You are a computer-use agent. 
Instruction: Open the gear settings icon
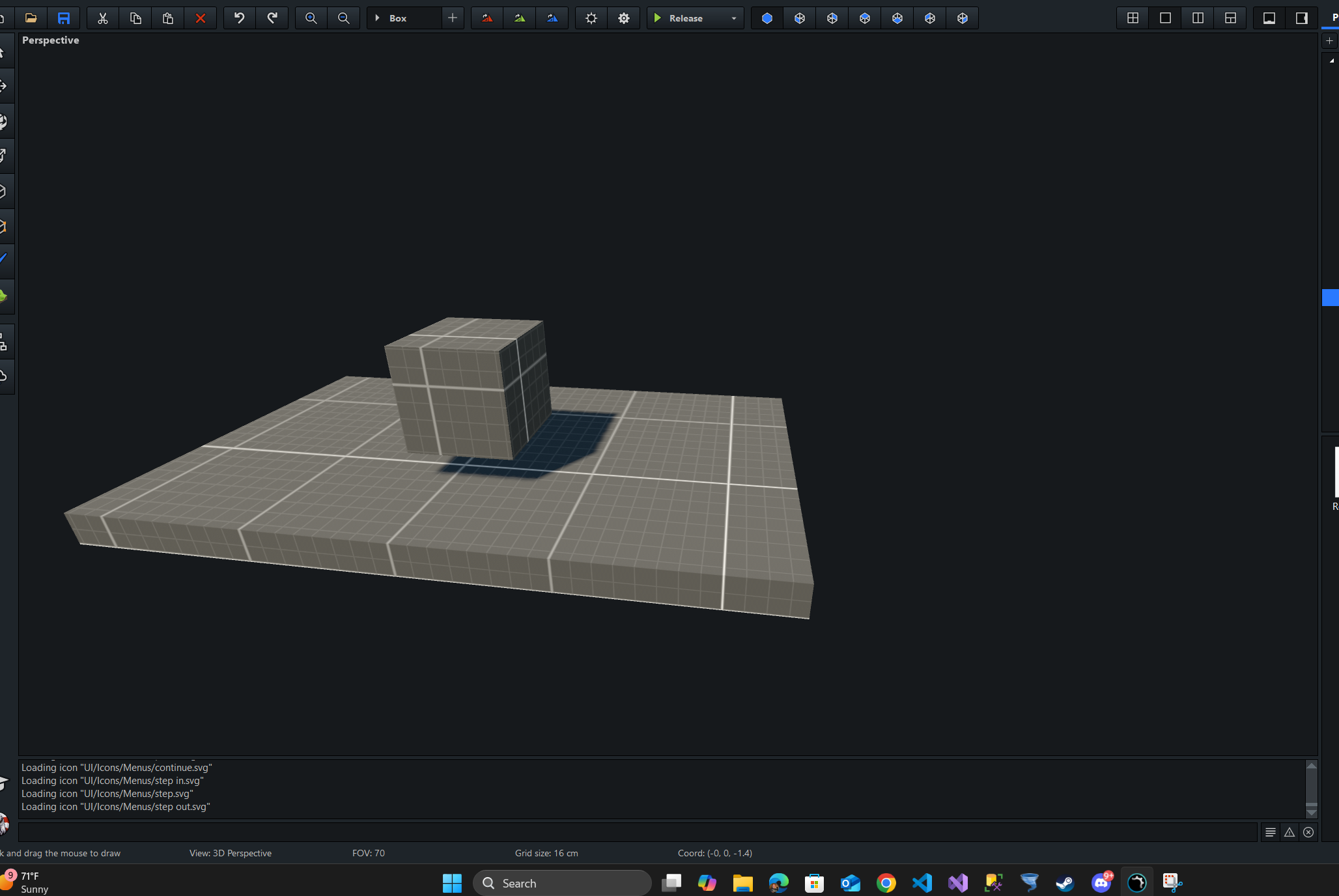[624, 18]
